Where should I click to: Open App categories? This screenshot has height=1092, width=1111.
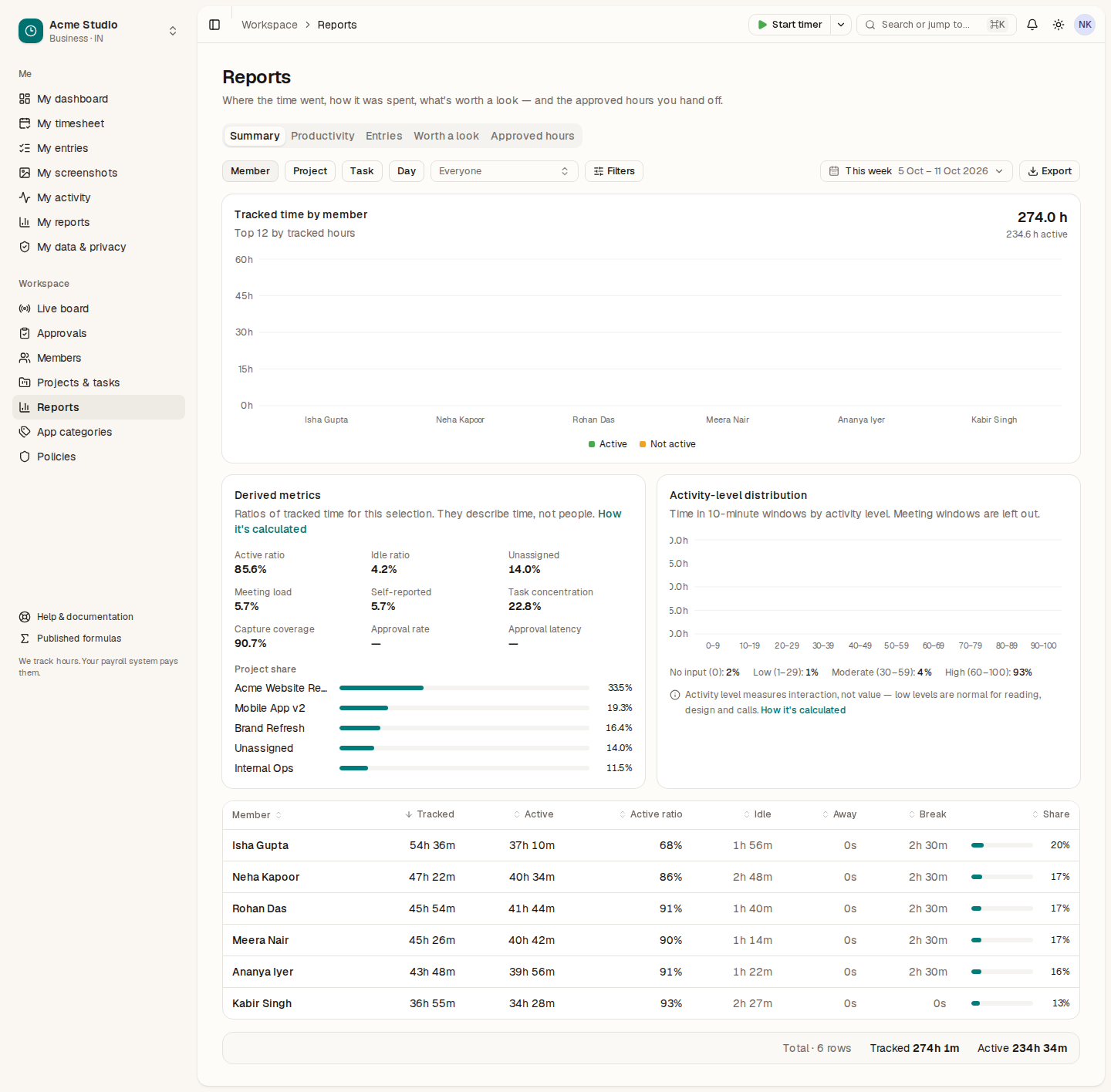(99, 432)
